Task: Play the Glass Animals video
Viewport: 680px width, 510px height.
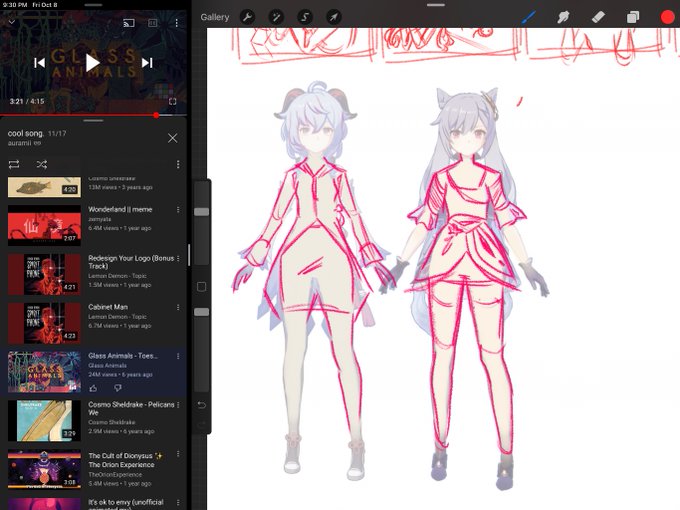Action: (93, 63)
